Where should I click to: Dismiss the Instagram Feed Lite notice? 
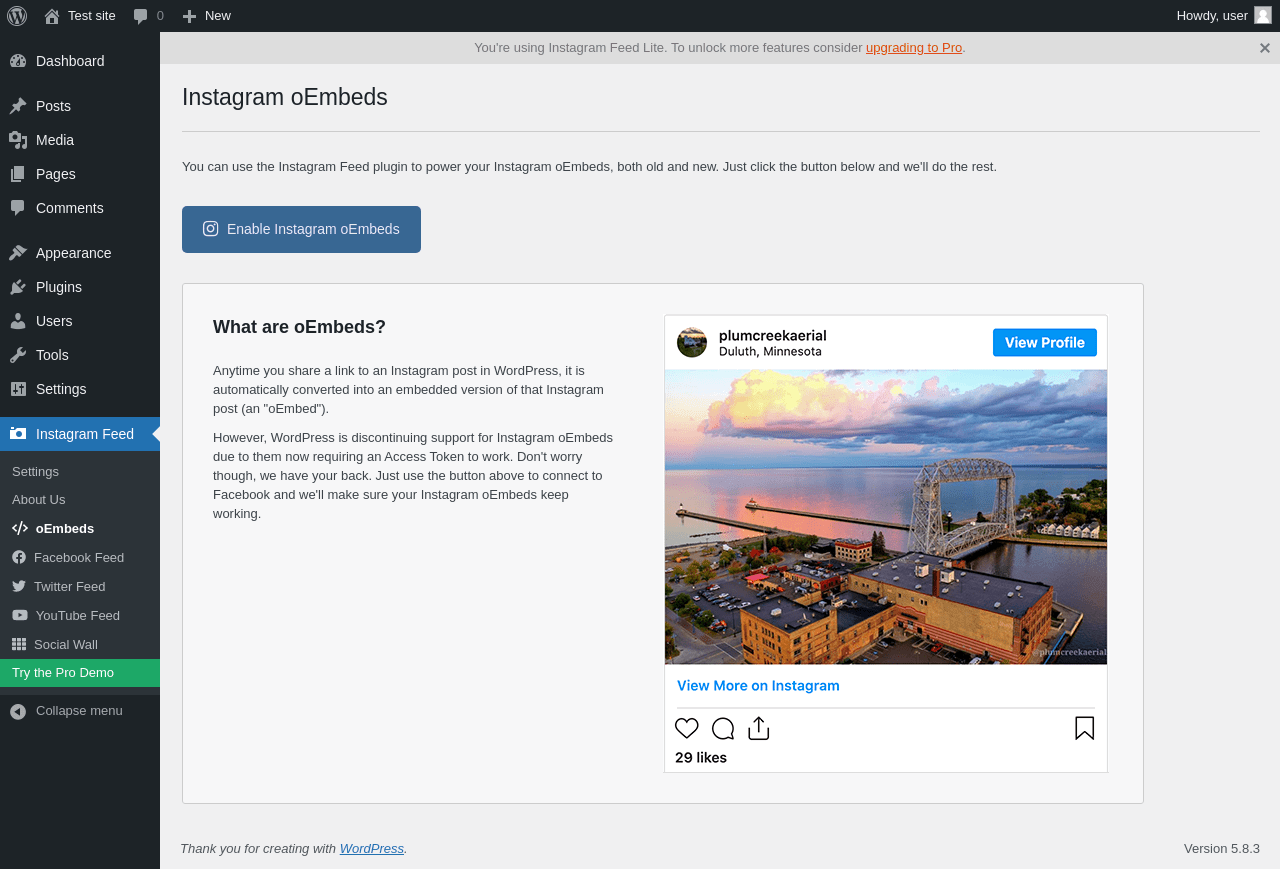pyautogui.click(x=1265, y=48)
